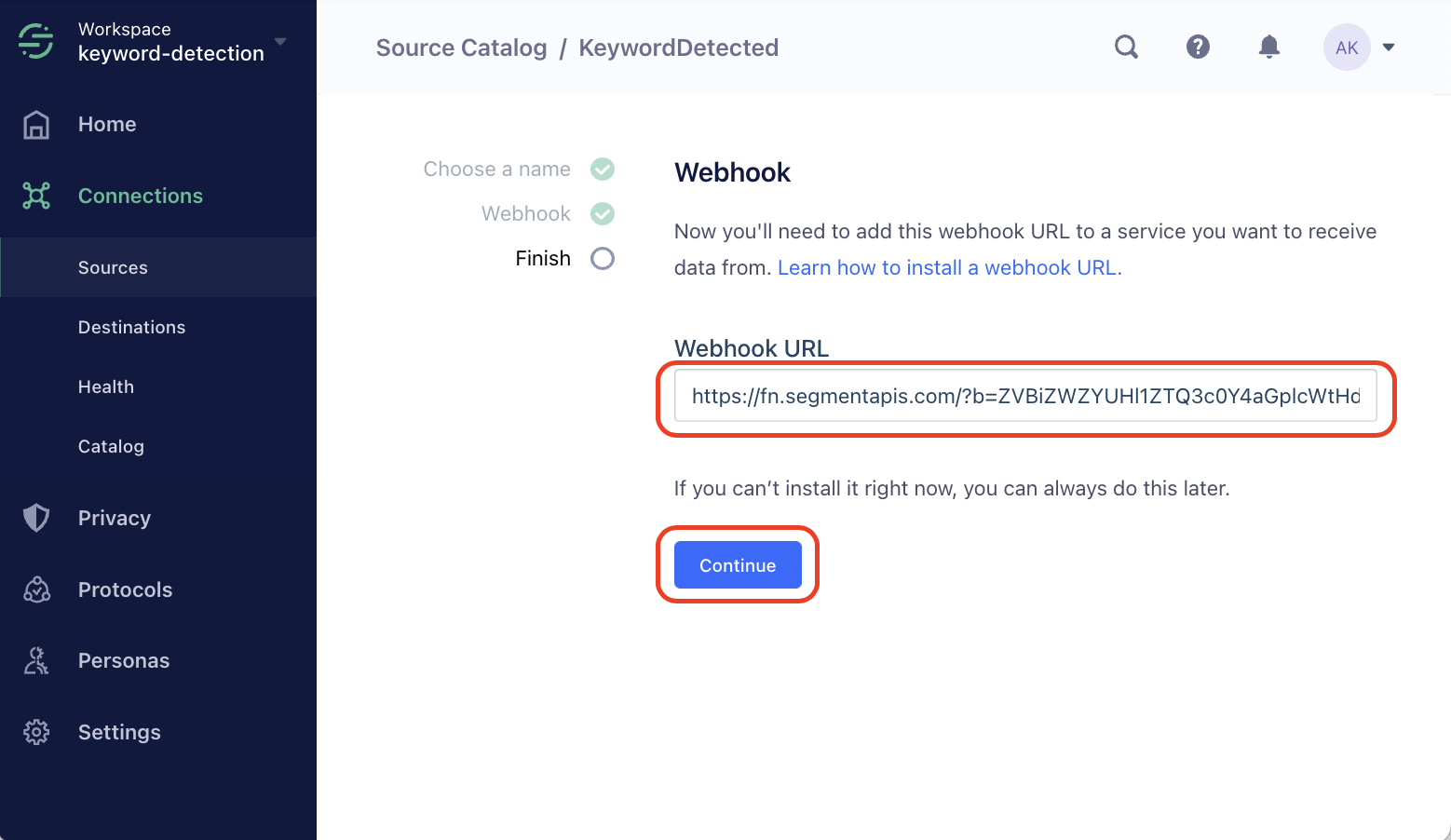This screenshot has height=840, width=1451.
Task: Open 'Learn how to install a webhook URL' link
Action: point(949,267)
